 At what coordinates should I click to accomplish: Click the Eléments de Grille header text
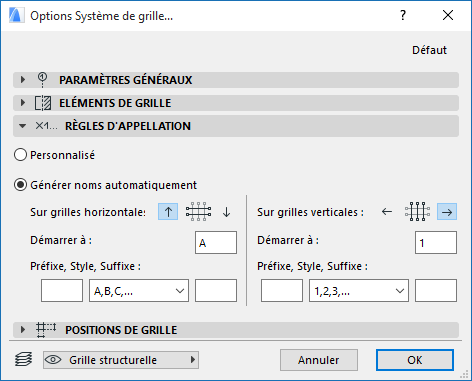click(x=115, y=103)
